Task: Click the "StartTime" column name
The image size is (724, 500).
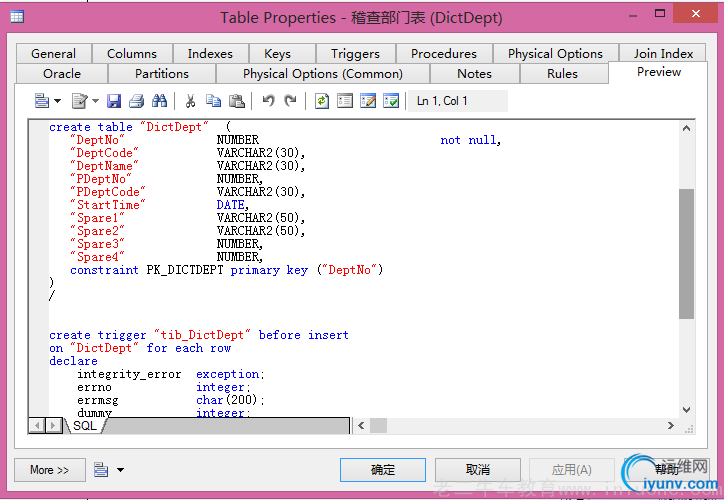Action: [x=108, y=205]
